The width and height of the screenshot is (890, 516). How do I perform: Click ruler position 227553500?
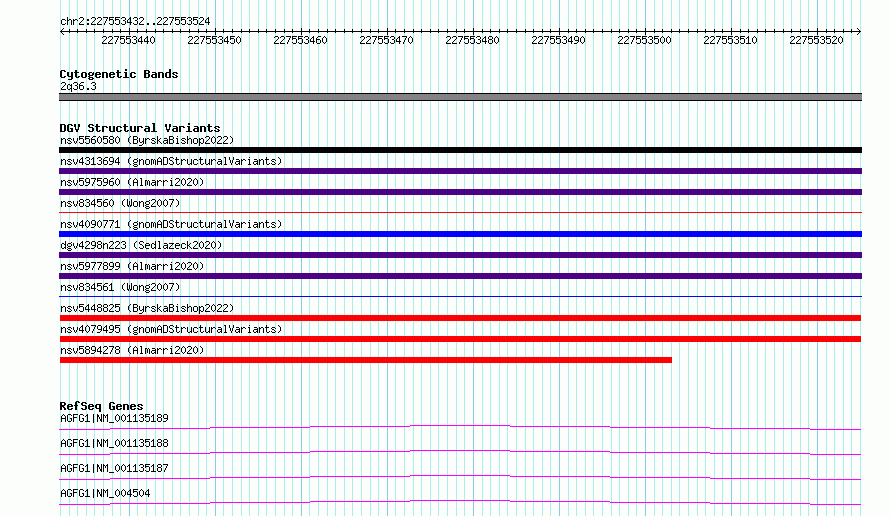click(x=644, y=40)
